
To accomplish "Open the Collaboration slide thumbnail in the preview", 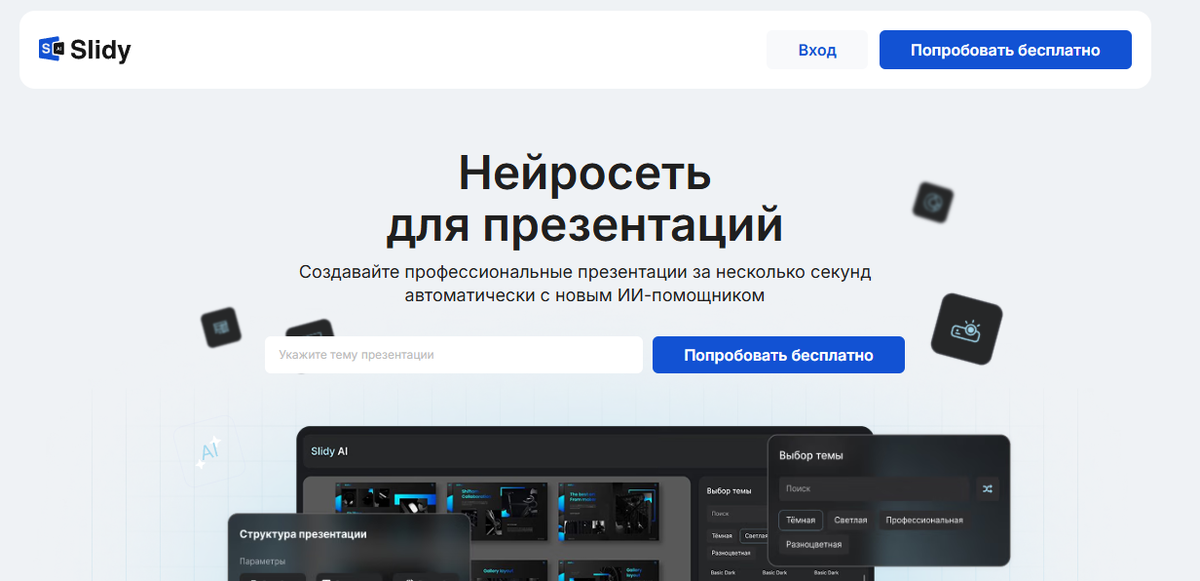I will point(497,511).
